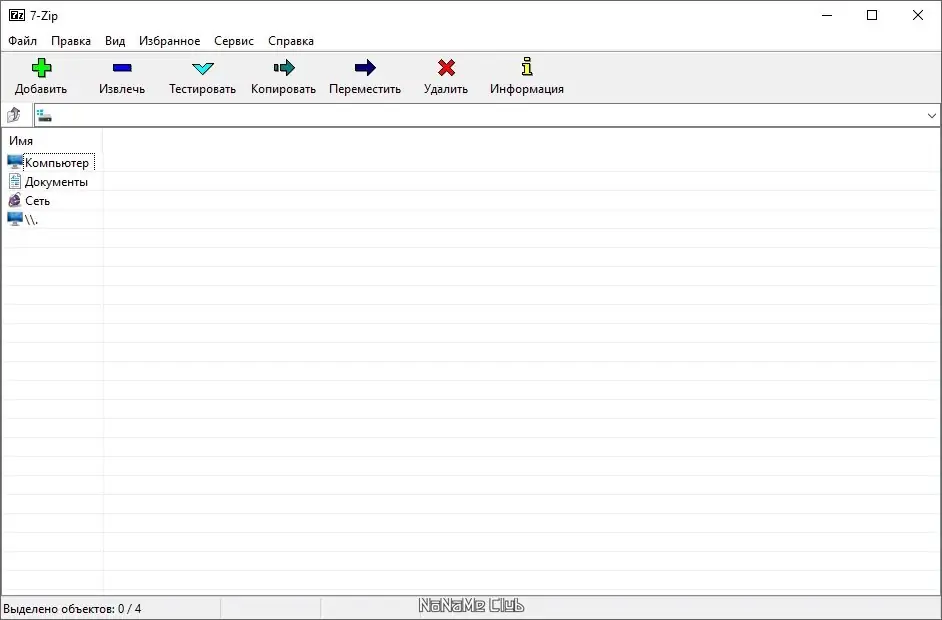This screenshot has width=942, height=620.
Task: Click the Копировать (Copy) arrow icon
Action: click(283, 68)
